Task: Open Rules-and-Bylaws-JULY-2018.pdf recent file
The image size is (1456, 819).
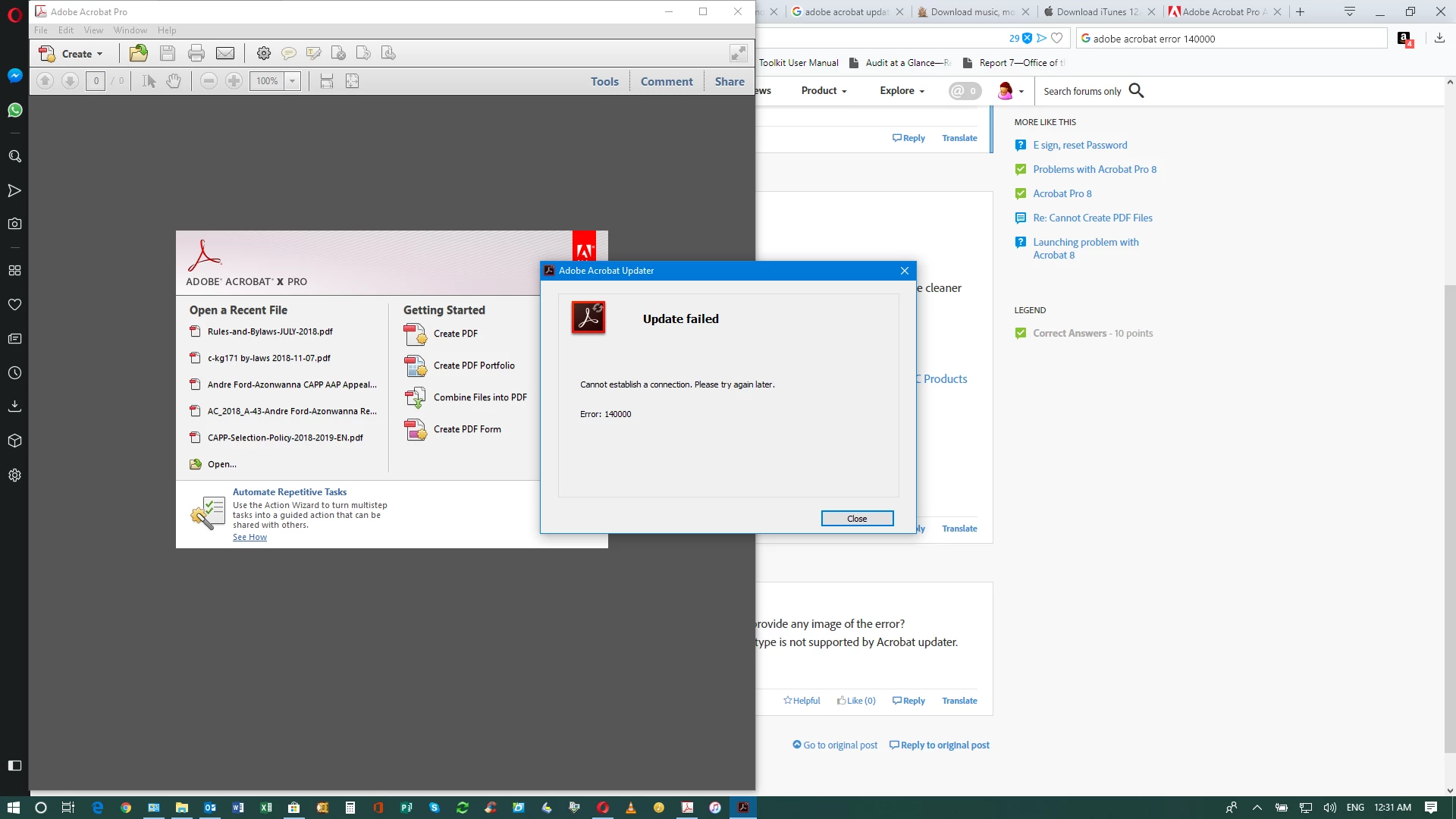Action: [270, 331]
